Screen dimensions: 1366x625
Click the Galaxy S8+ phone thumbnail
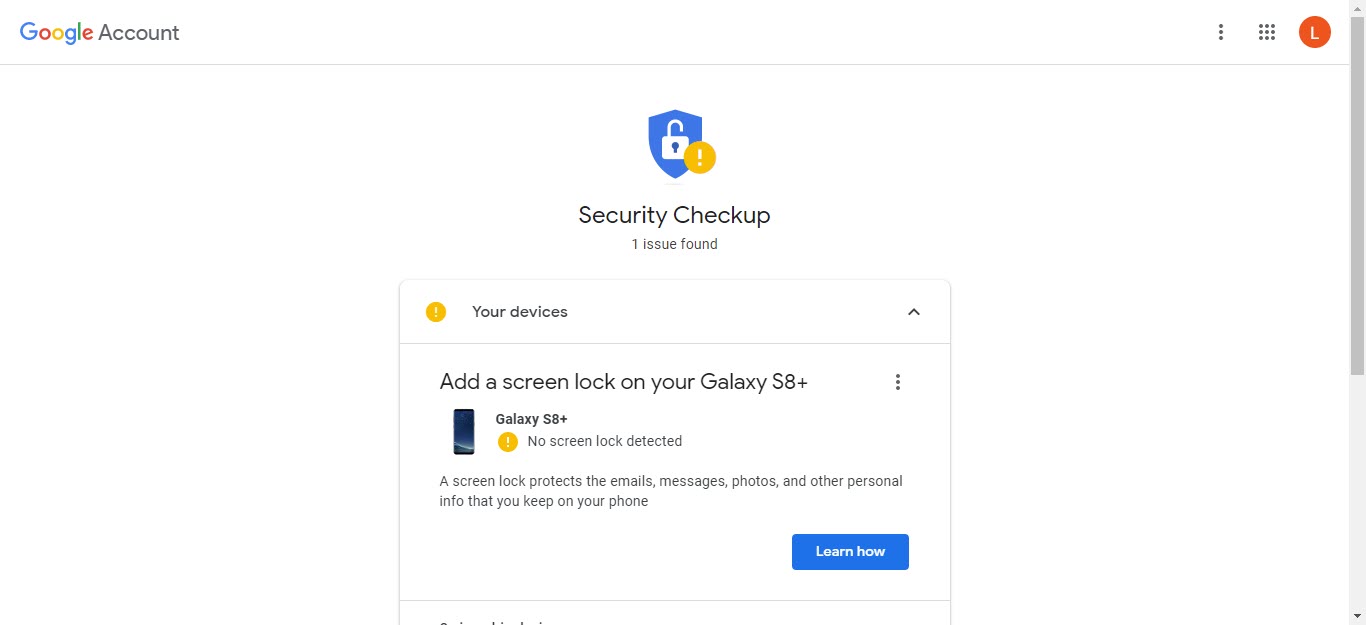pos(464,431)
